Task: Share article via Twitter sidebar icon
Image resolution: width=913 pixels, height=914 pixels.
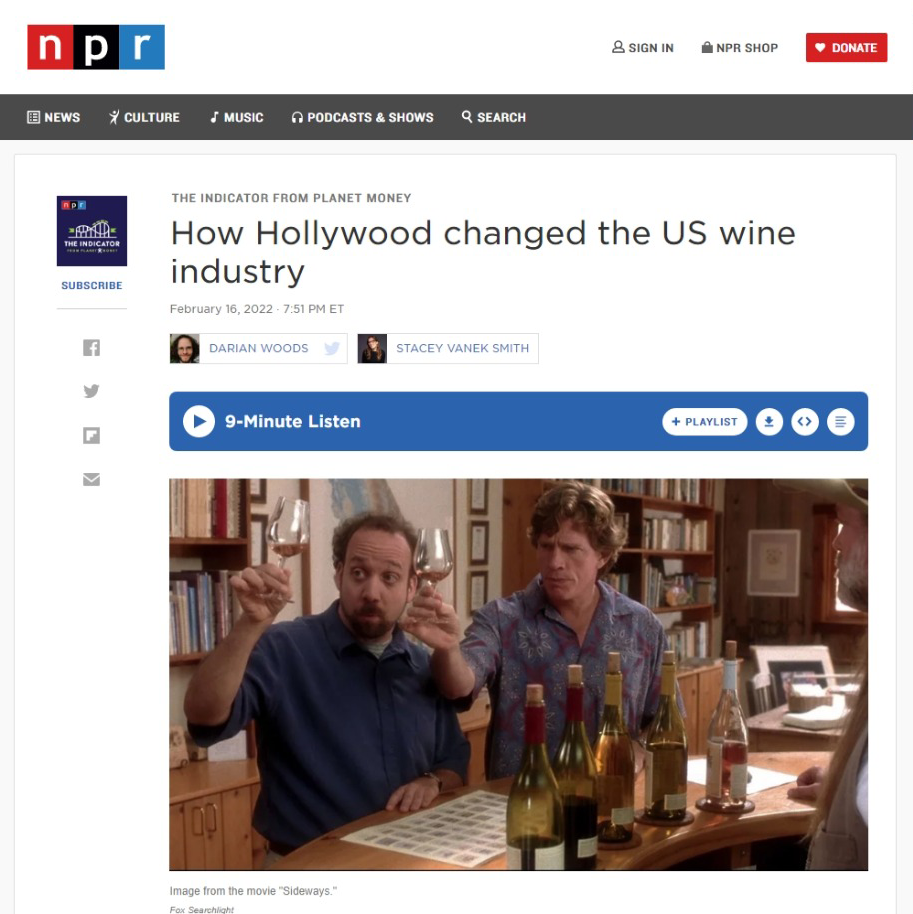Action: click(x=92, y=391)
